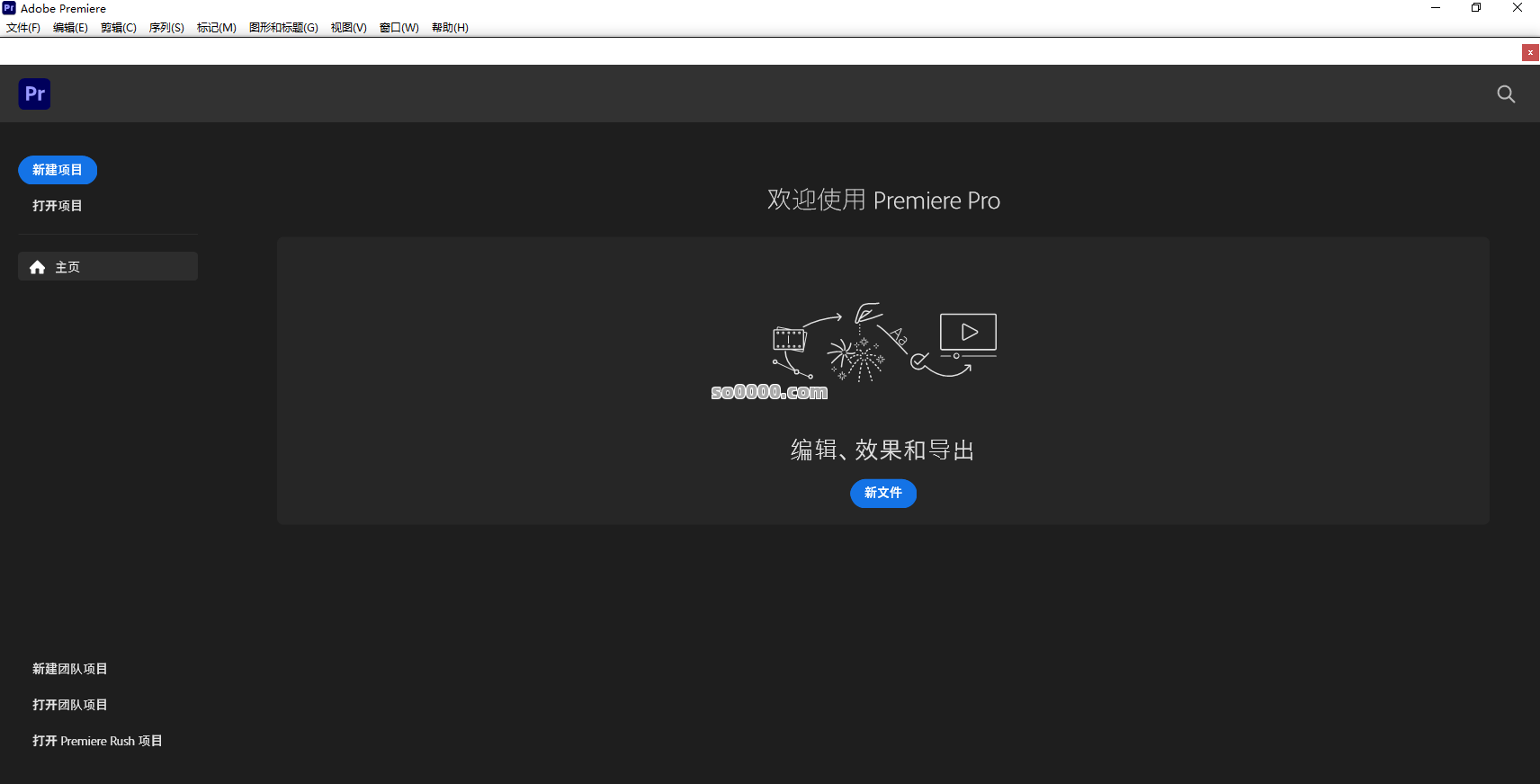The width and height of the screenshot is (1540, 784).
Task: Open the 窗口(W) menu
Action: click(x=399, y=28)
